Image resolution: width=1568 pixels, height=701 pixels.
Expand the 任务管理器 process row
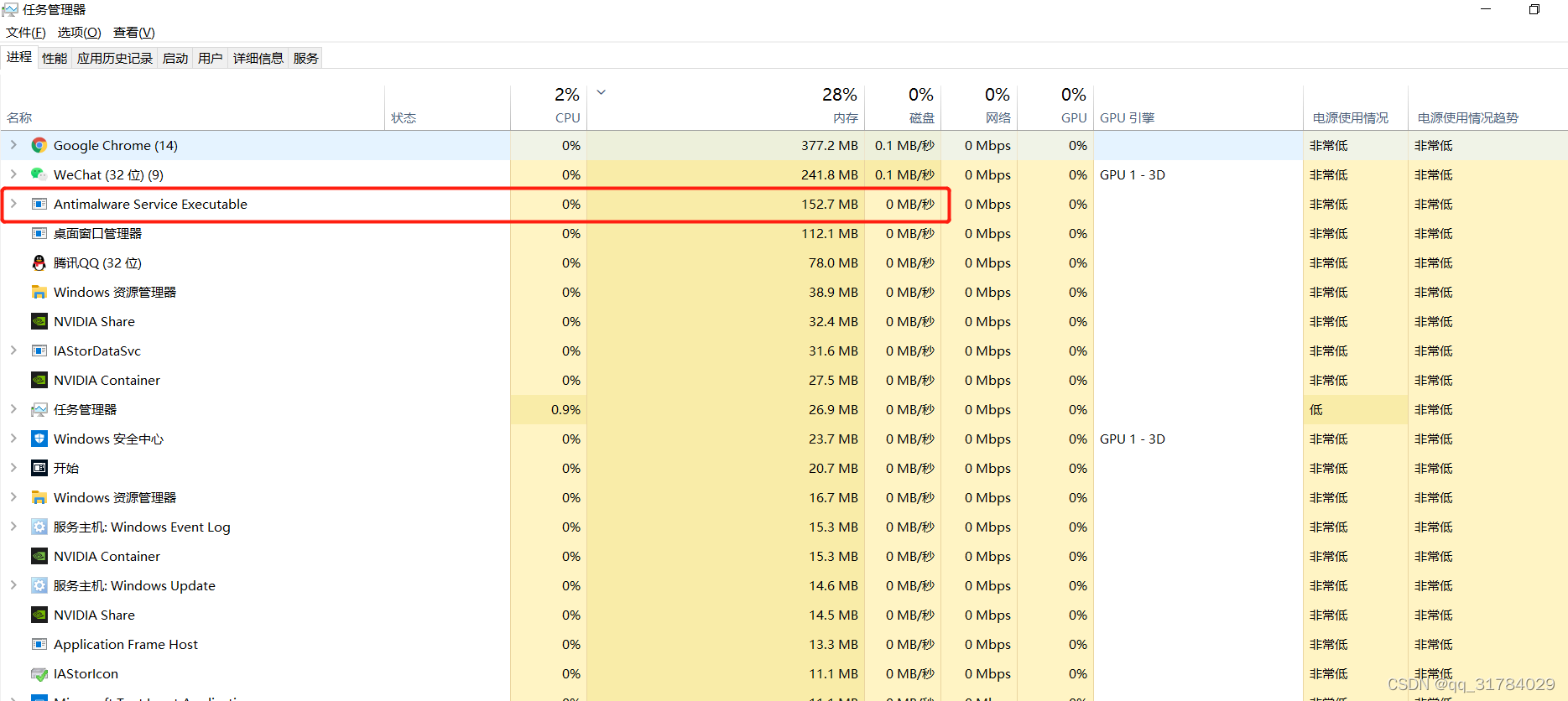[13, 409]
